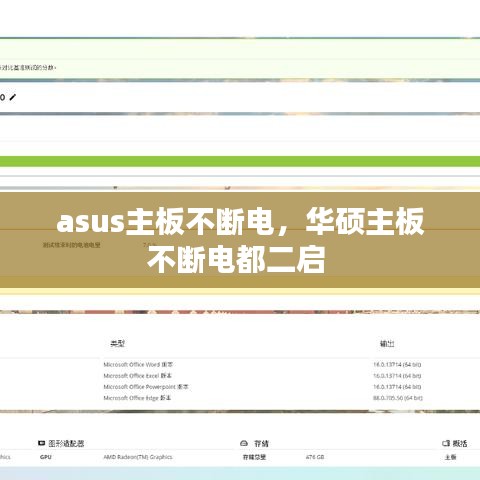The image size is (480, 480).
Task: Select the 'Microsoft Office Excel' row text
Action: pos(137,375)
